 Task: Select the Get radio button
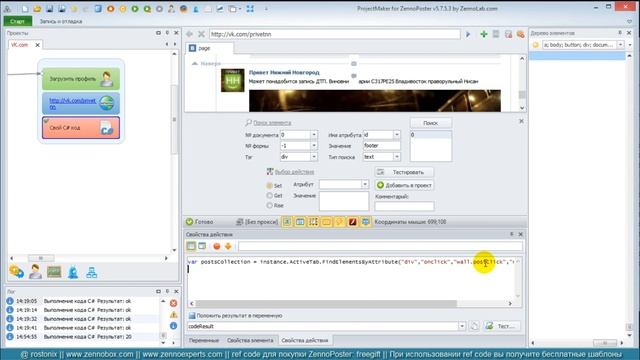pos(269,196)
